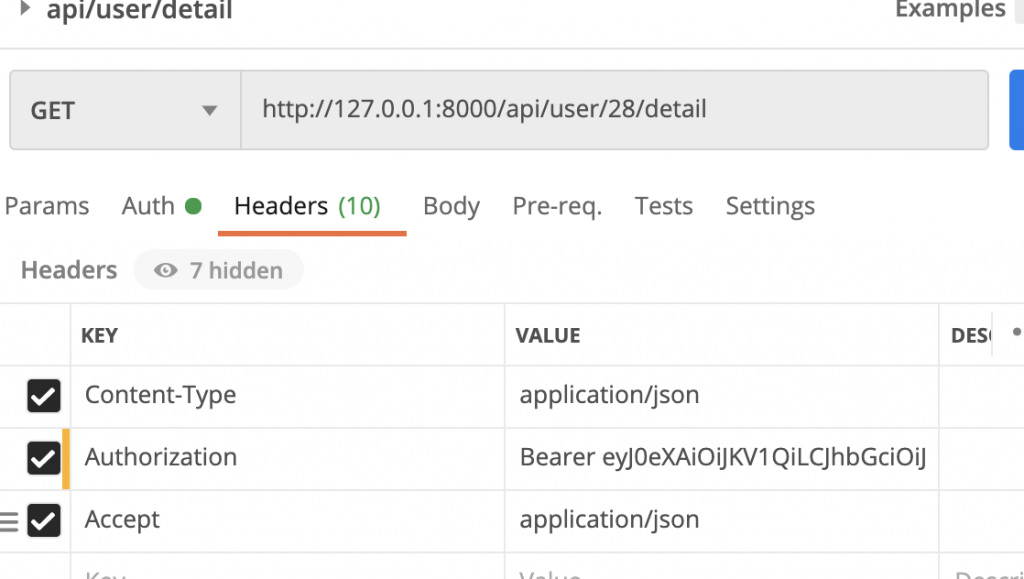Open the request Settings tab
The height and width of the screenshot is (579, 1024).
[770, 206]
